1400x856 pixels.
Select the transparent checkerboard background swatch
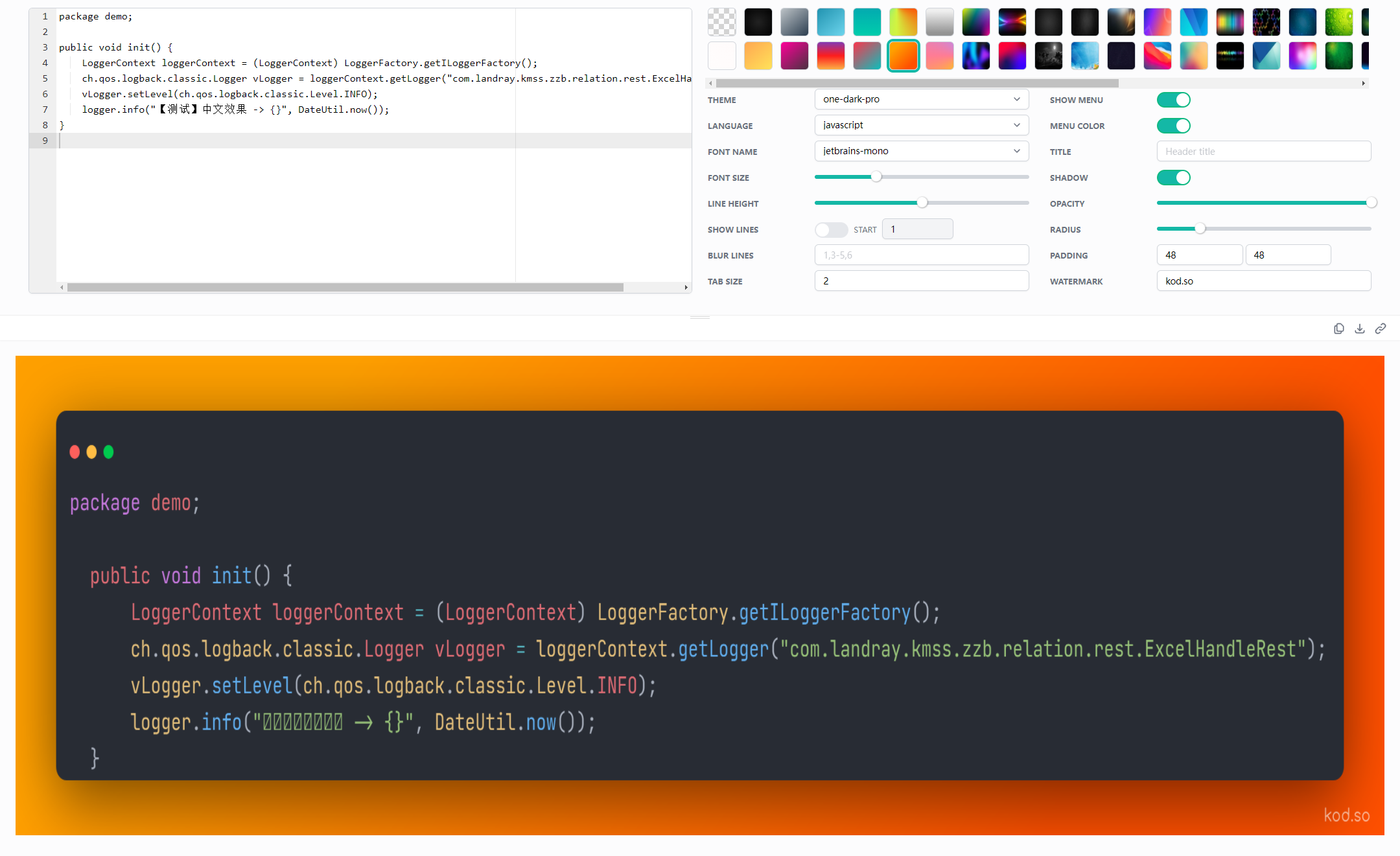point(721,21)
